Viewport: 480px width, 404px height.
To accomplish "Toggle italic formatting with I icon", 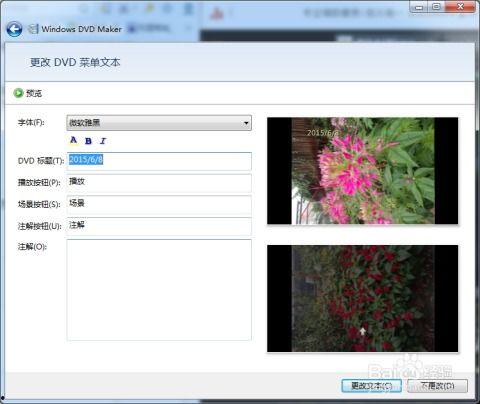I will tap(103, 141).
